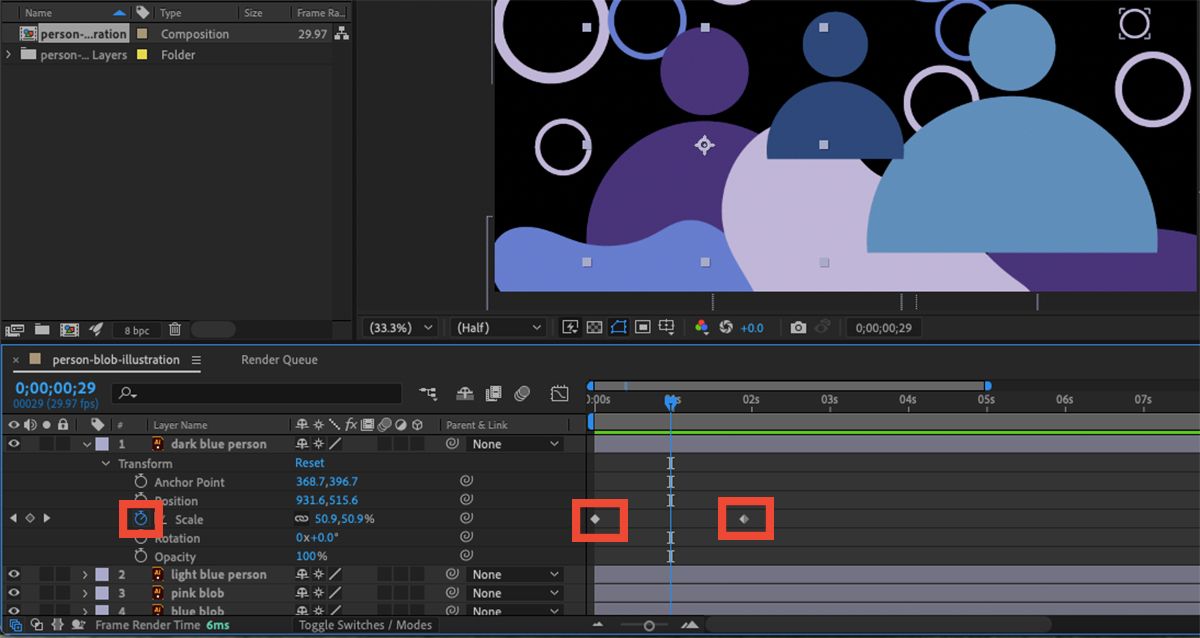Collapse the Transform property group
Viewport: 1200px width, 638px height.
pos(106,464)
